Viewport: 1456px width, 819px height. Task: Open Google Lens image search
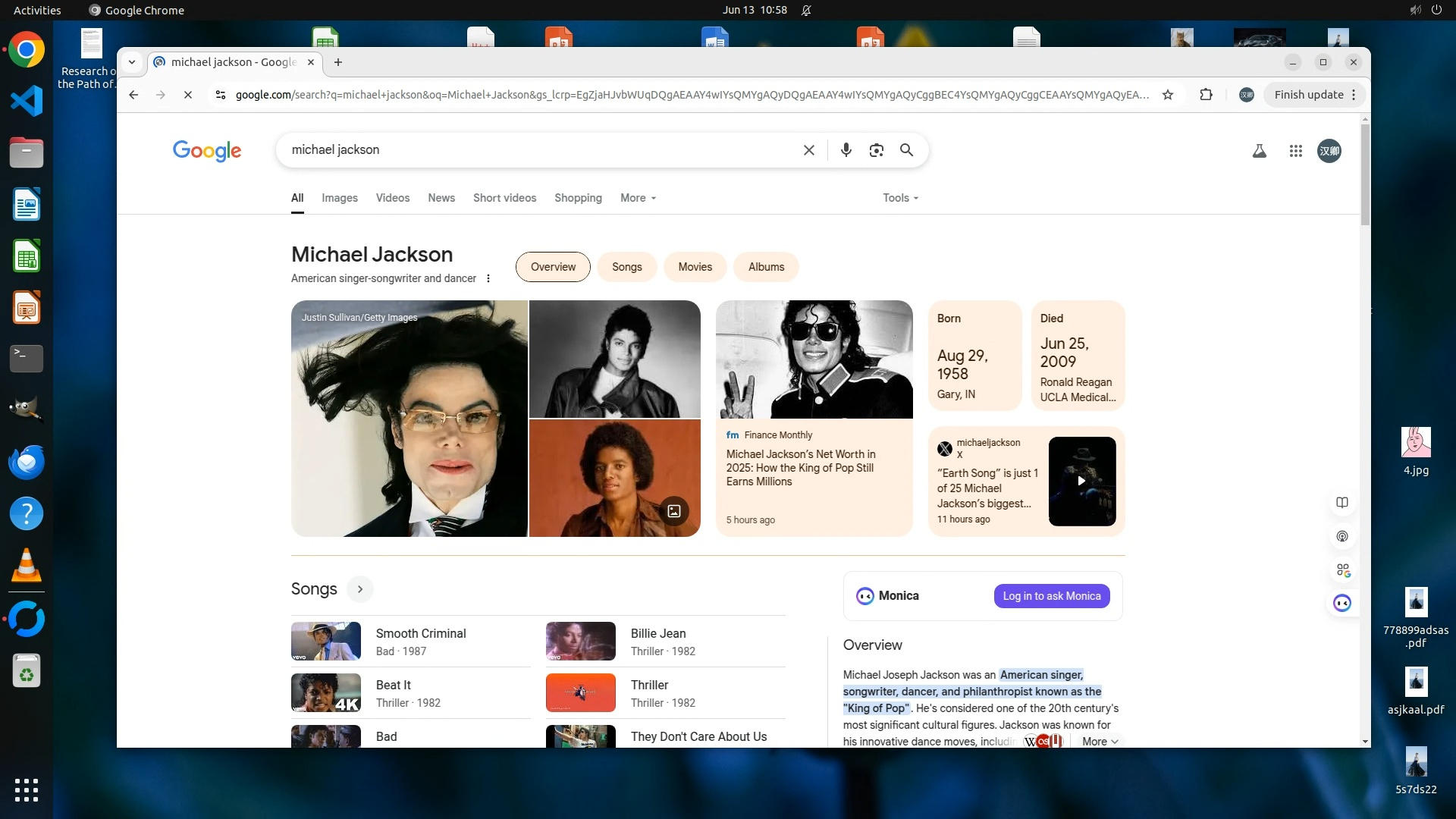pyautogui.click(x=877, y=150)
